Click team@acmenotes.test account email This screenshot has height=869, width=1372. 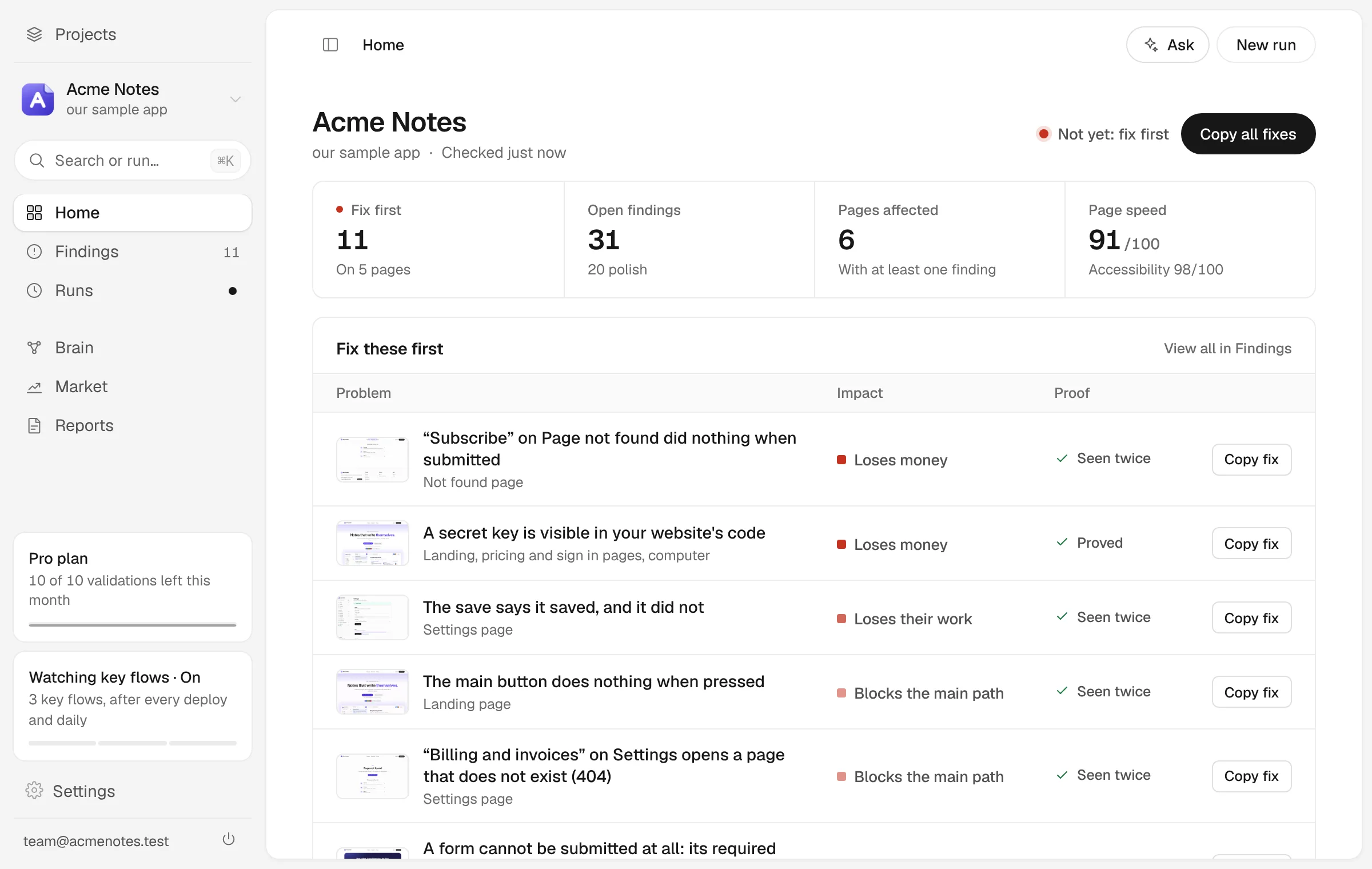pos(96,841)
